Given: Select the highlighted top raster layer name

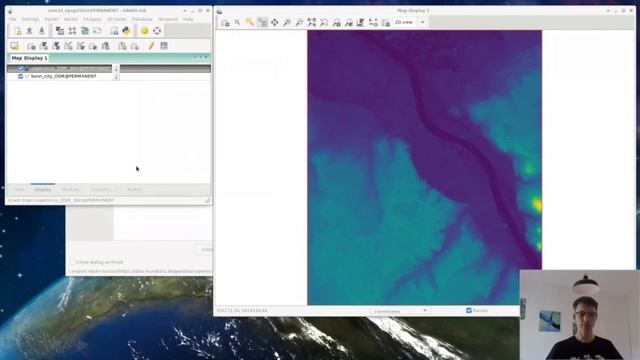Looking at the screenshot, I should tap(70, 69).
